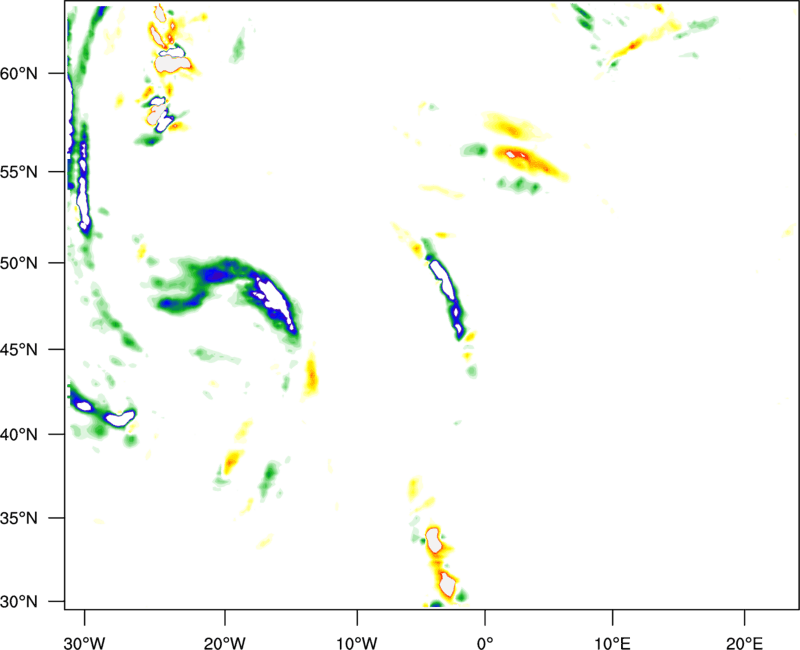Click the 55°N latitude label

19,172
